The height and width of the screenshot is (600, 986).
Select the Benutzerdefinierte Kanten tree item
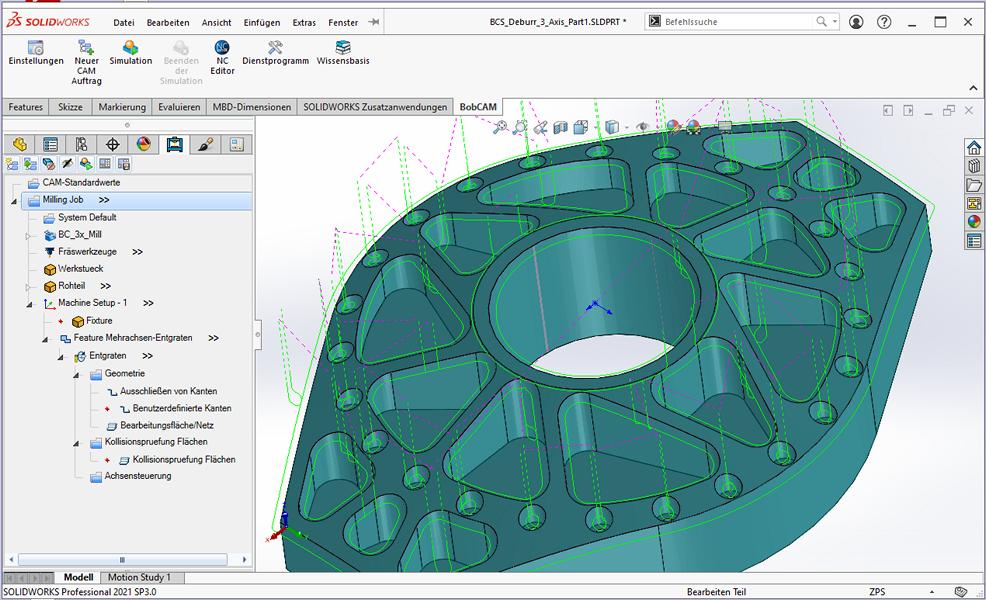[x=182, y=408]
